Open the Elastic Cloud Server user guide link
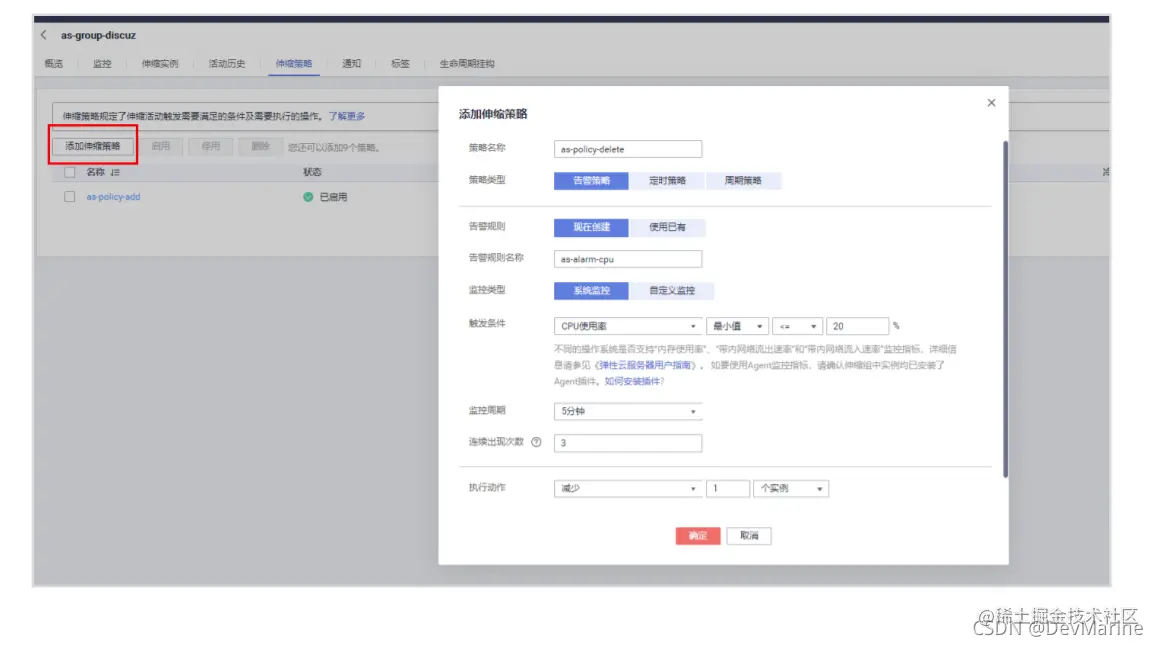 tap(645, 365)
